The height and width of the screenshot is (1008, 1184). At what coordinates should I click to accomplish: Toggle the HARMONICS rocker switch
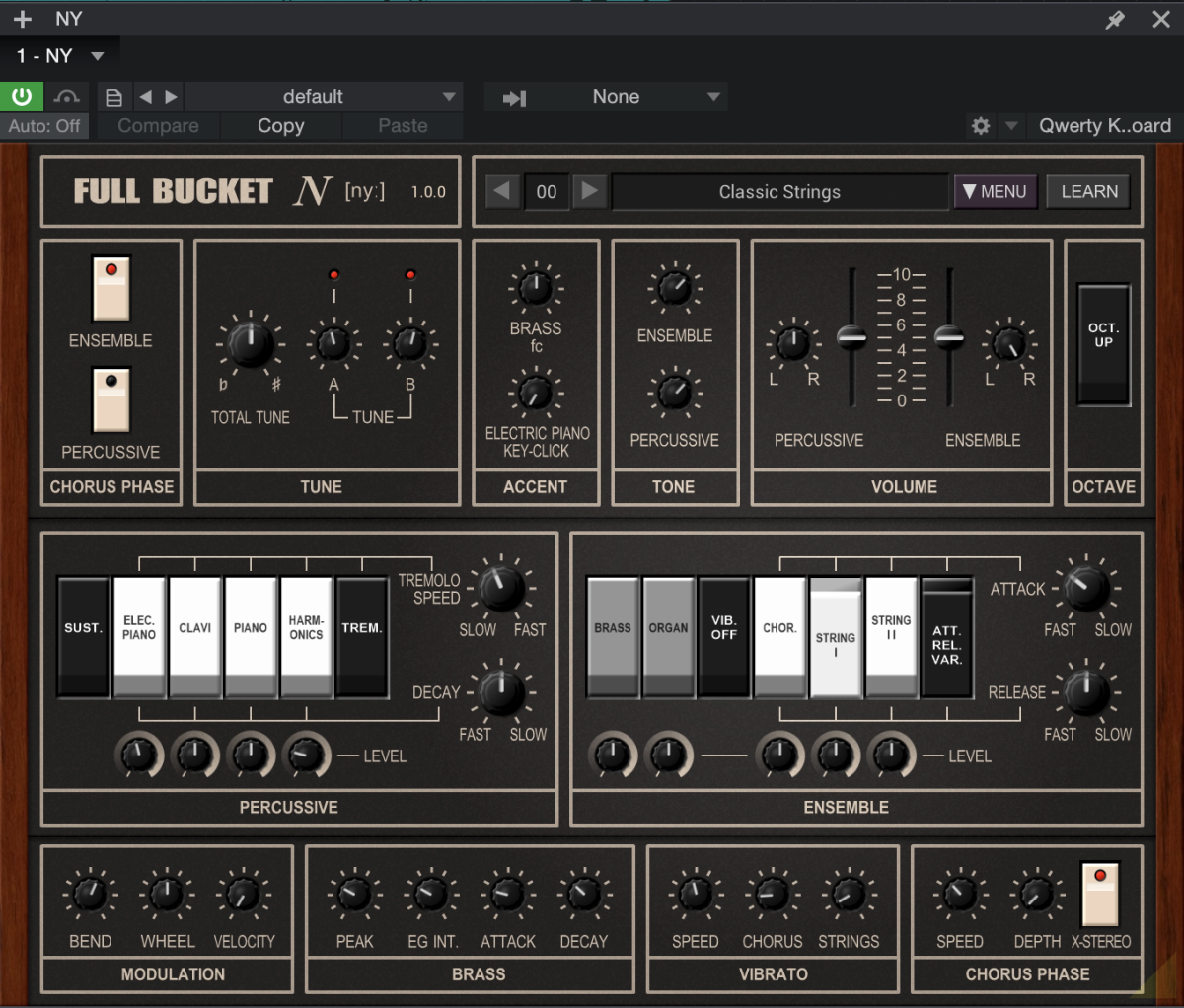[306, 637]
